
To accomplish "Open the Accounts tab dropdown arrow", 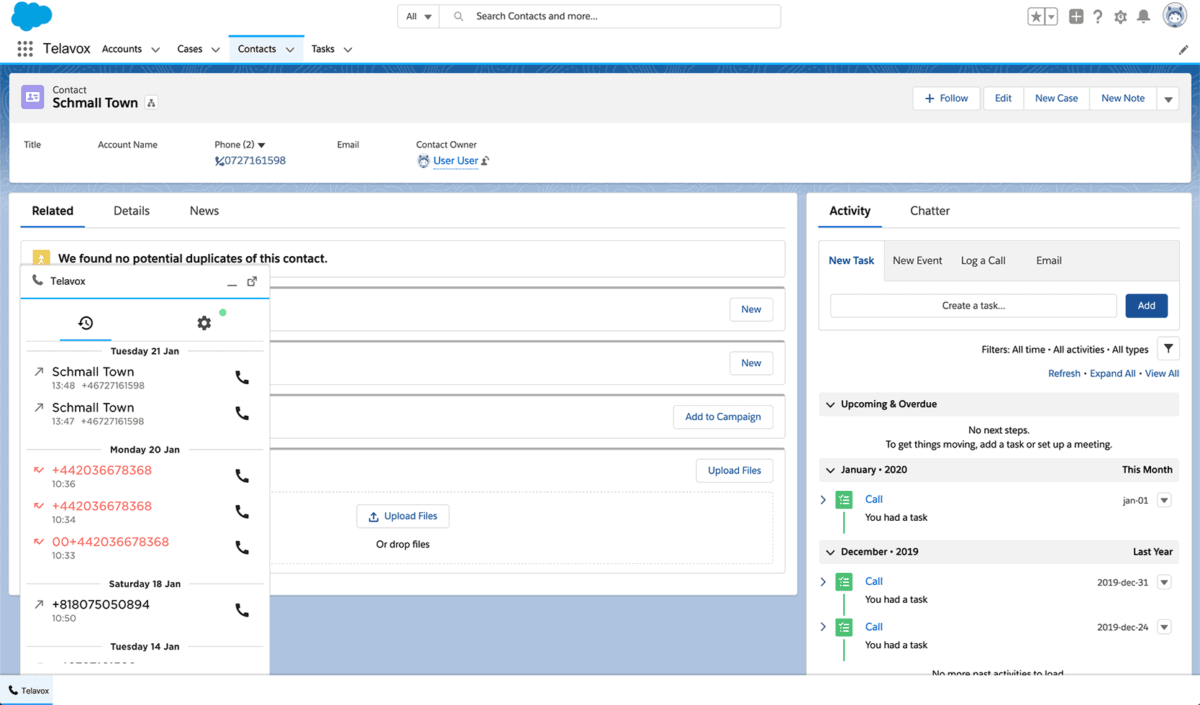I will (155, 49).
